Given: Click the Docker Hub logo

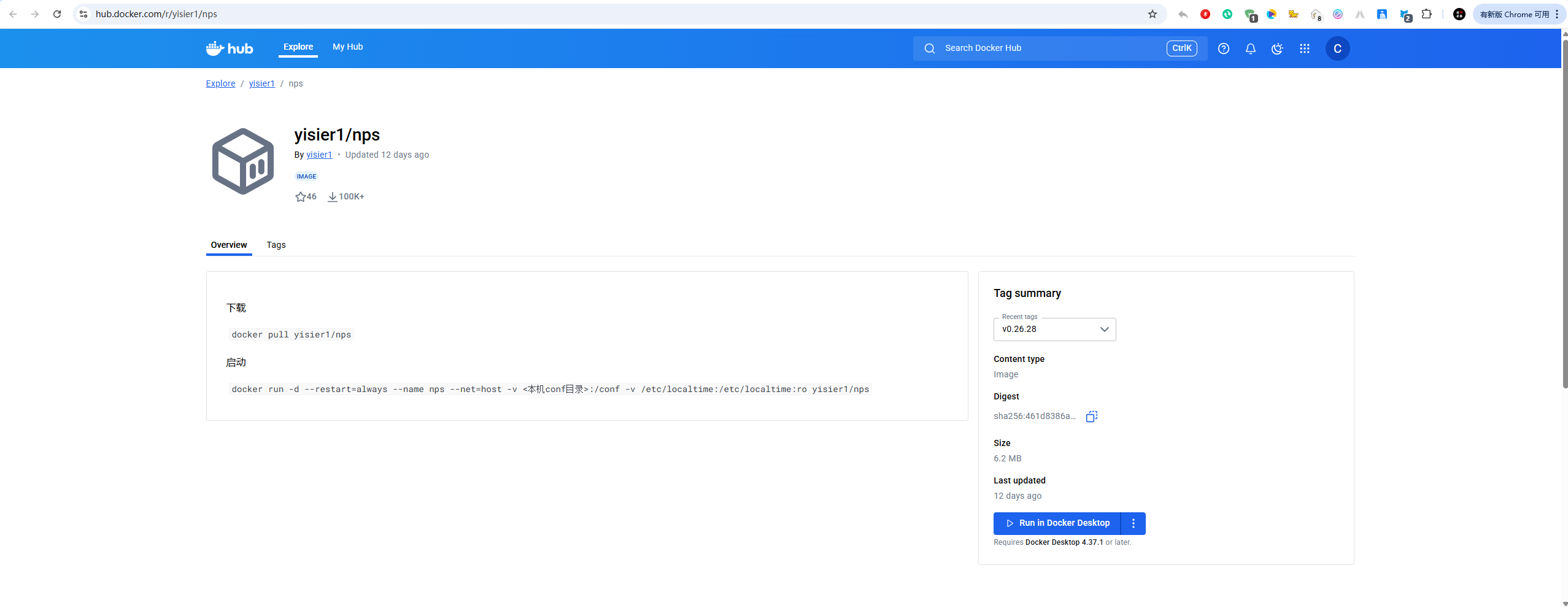Looking at the screenshot, I should 229,48.
